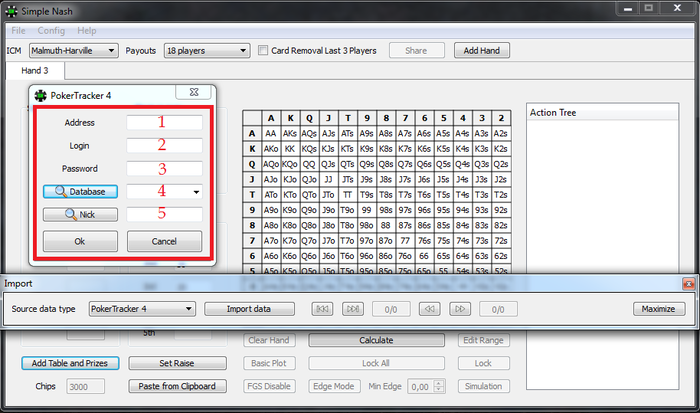Image resolution: width=700 pixels, height=413 pixels.
Task: Select AKo cell in hand matrix
Action: click(x=271, y=149)
